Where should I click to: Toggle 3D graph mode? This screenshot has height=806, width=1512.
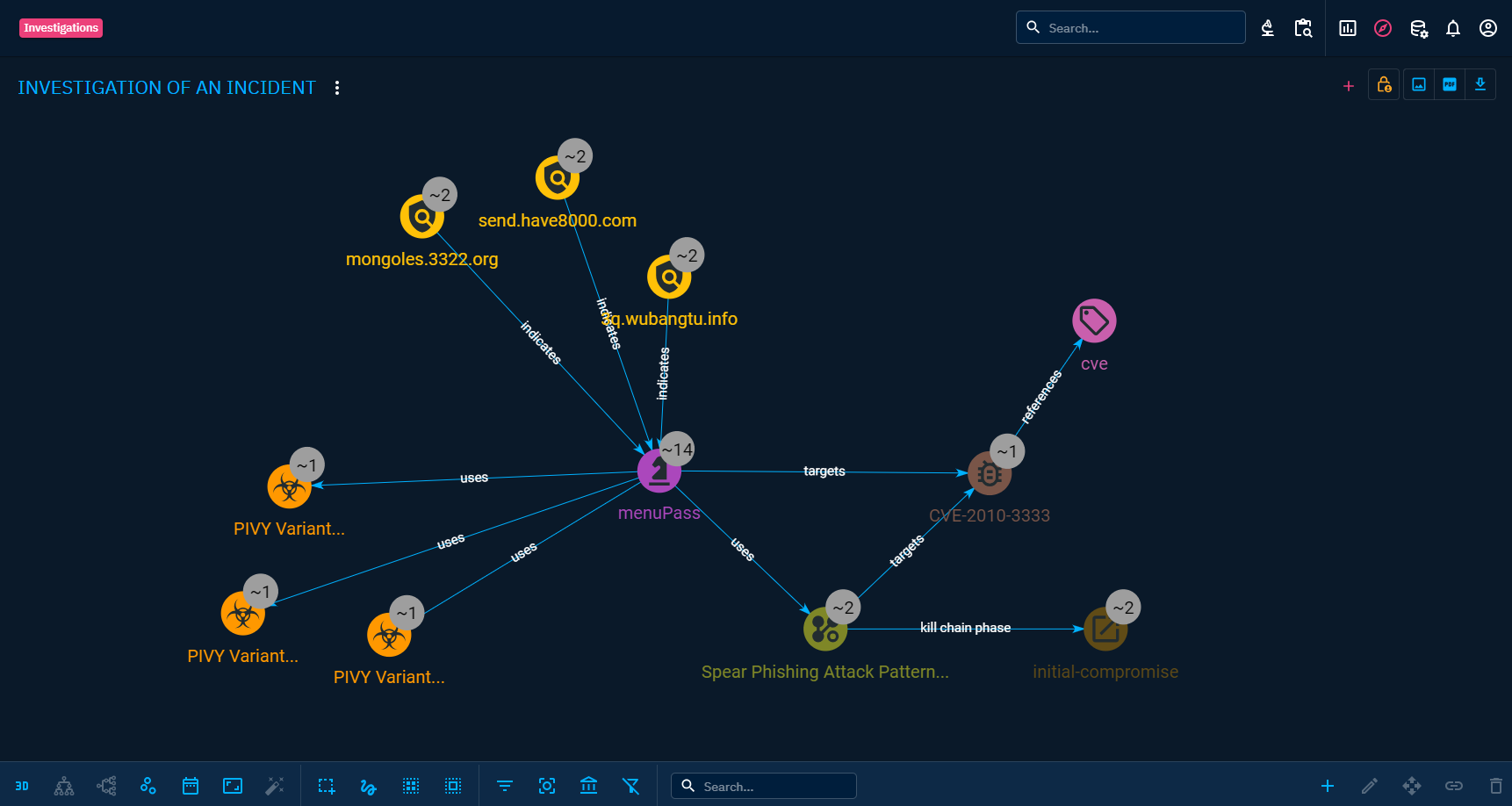tap(22, 786)
